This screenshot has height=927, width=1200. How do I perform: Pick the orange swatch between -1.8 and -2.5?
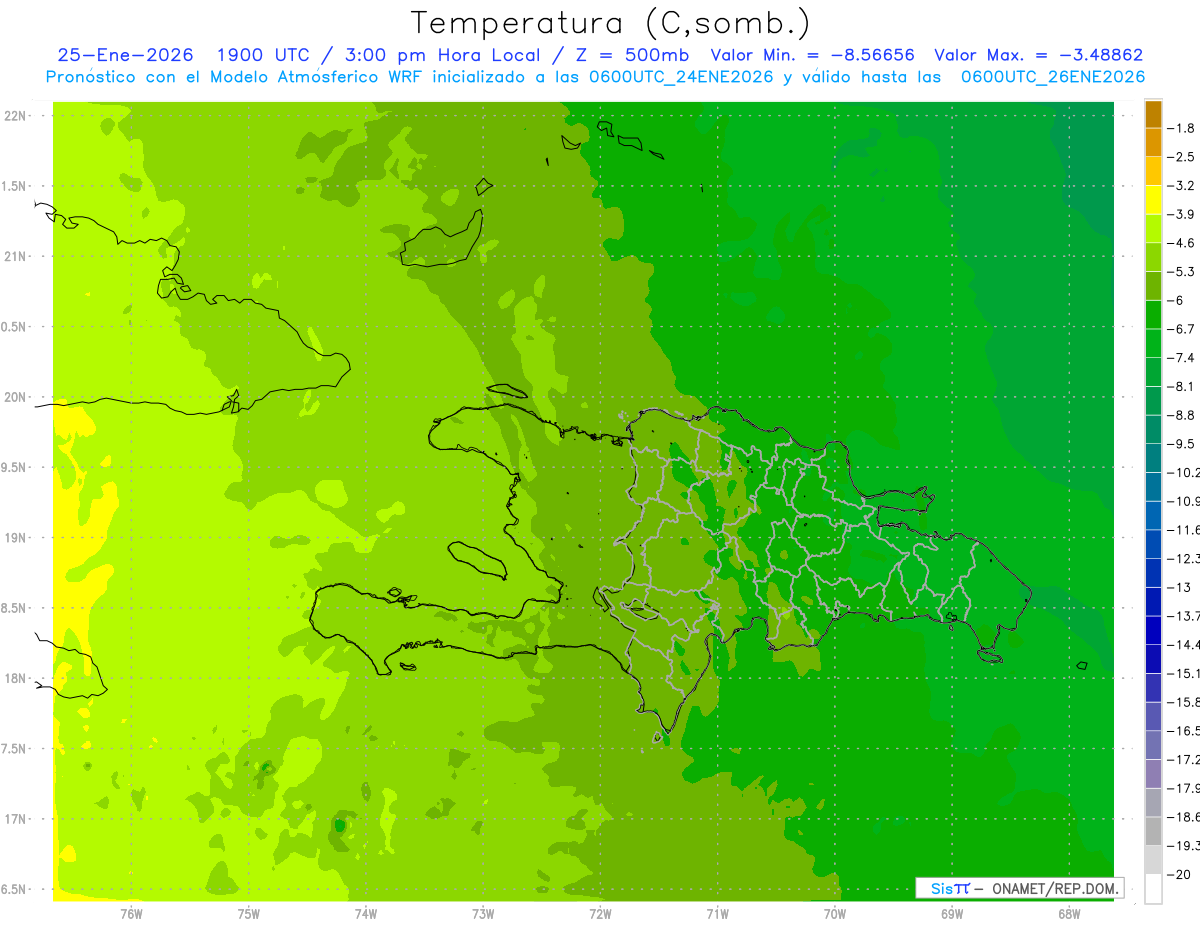pos(1153,143)
